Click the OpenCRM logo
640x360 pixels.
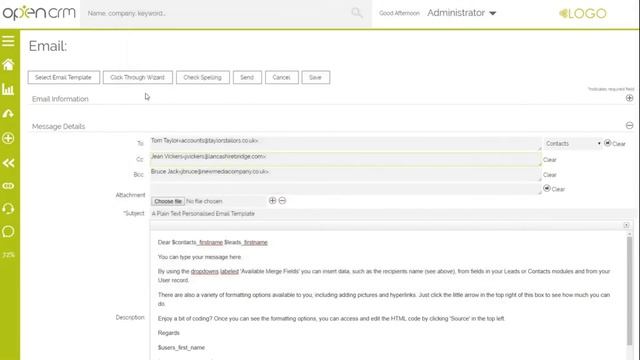(39, 13)
